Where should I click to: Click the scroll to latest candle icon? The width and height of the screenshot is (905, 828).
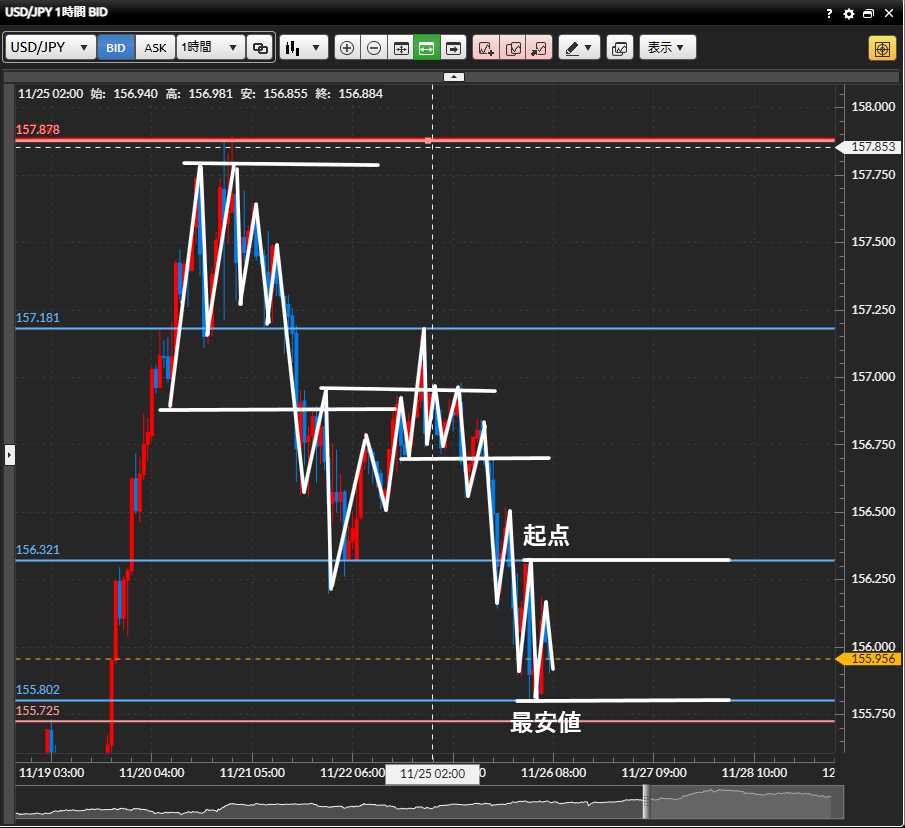(x=454, y=48)
